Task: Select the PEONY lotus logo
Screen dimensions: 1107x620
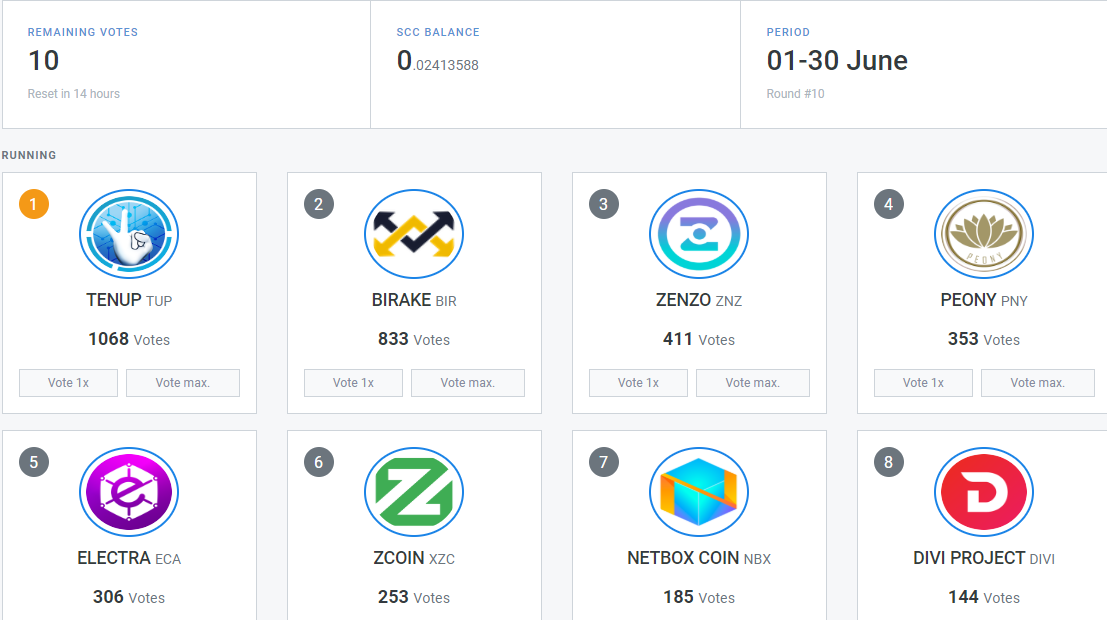Action: pyautogui.click(x=984, y=234)
